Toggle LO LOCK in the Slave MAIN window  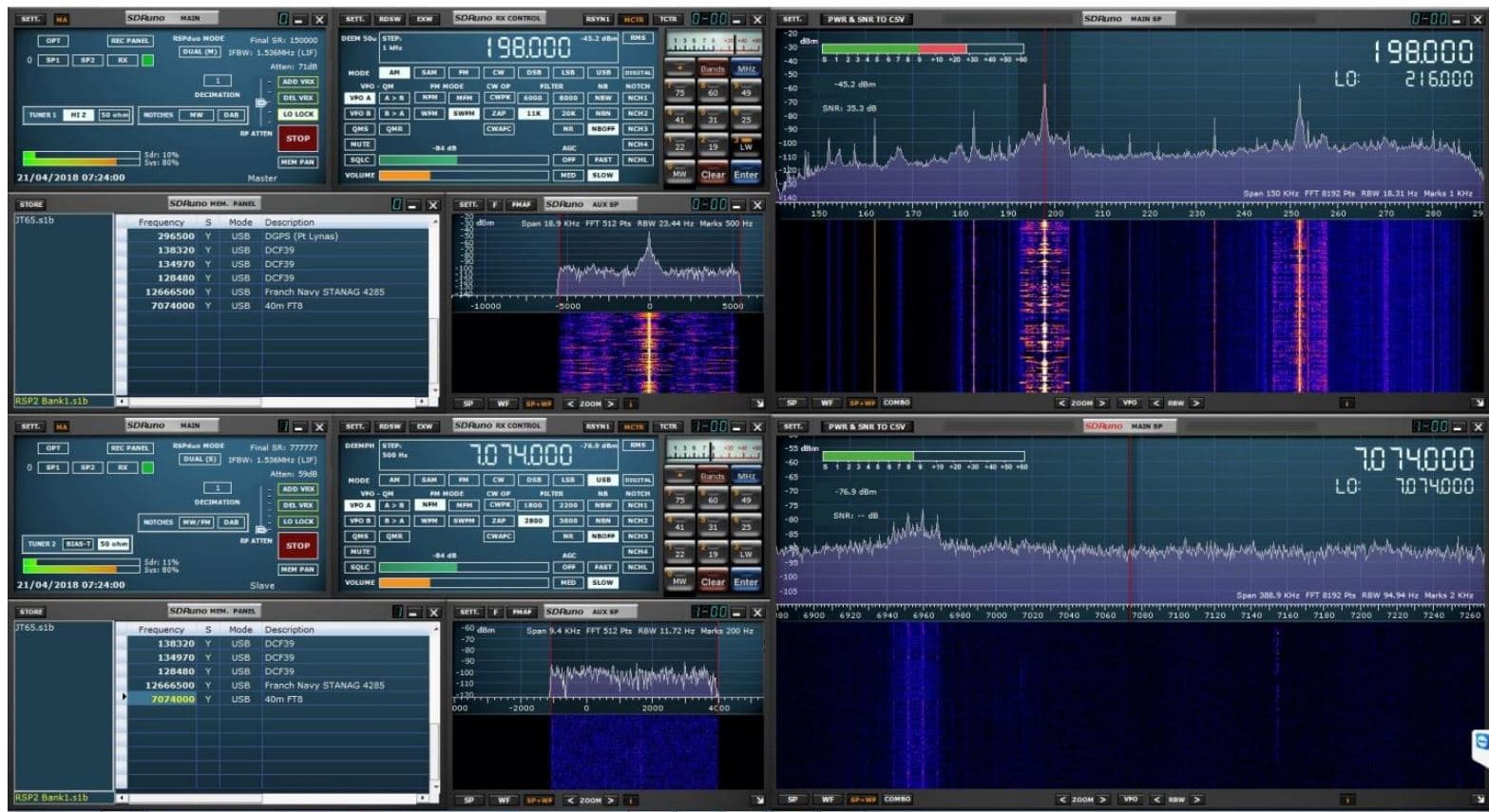[x=298, y=521]
